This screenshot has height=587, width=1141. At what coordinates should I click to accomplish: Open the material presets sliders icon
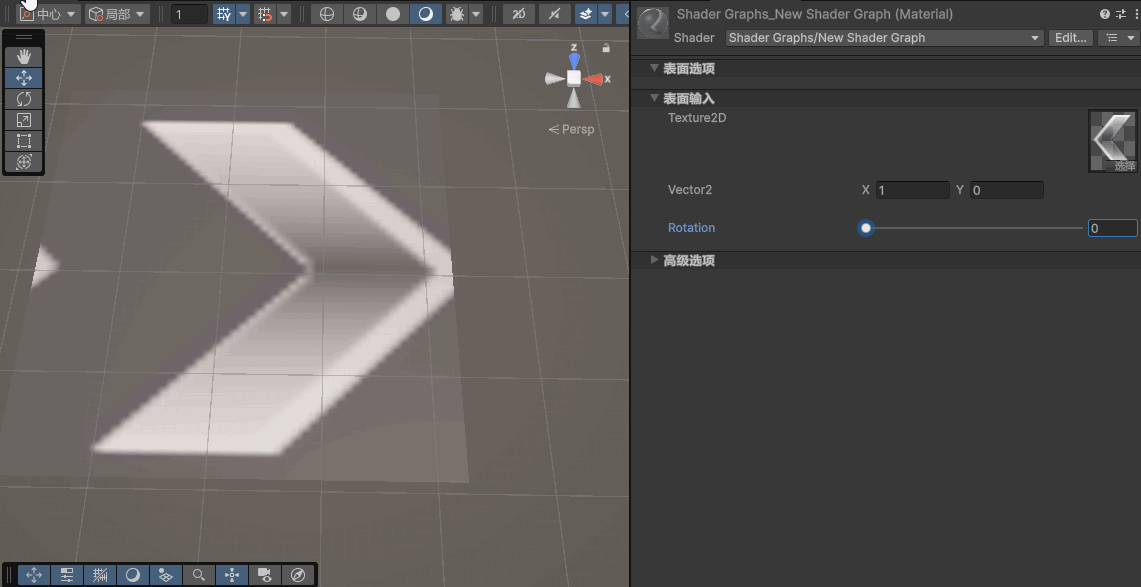[x=1120, y=14]
